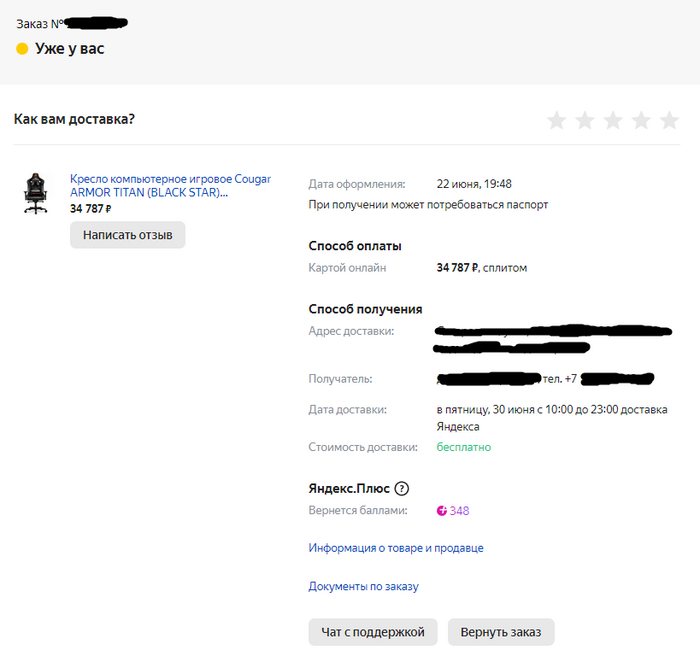Click the 348 Plus points value
Screen dimensions: 700x650
point(459,511)
